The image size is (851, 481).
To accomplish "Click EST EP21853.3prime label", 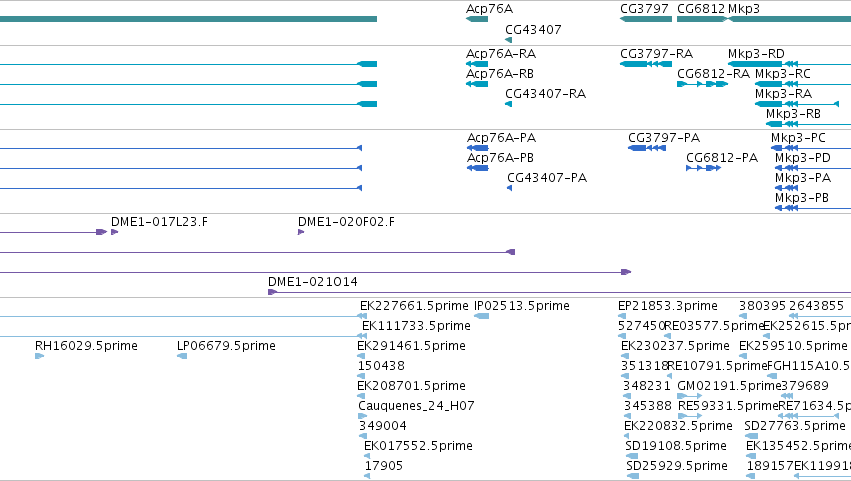I will [668, 306].
